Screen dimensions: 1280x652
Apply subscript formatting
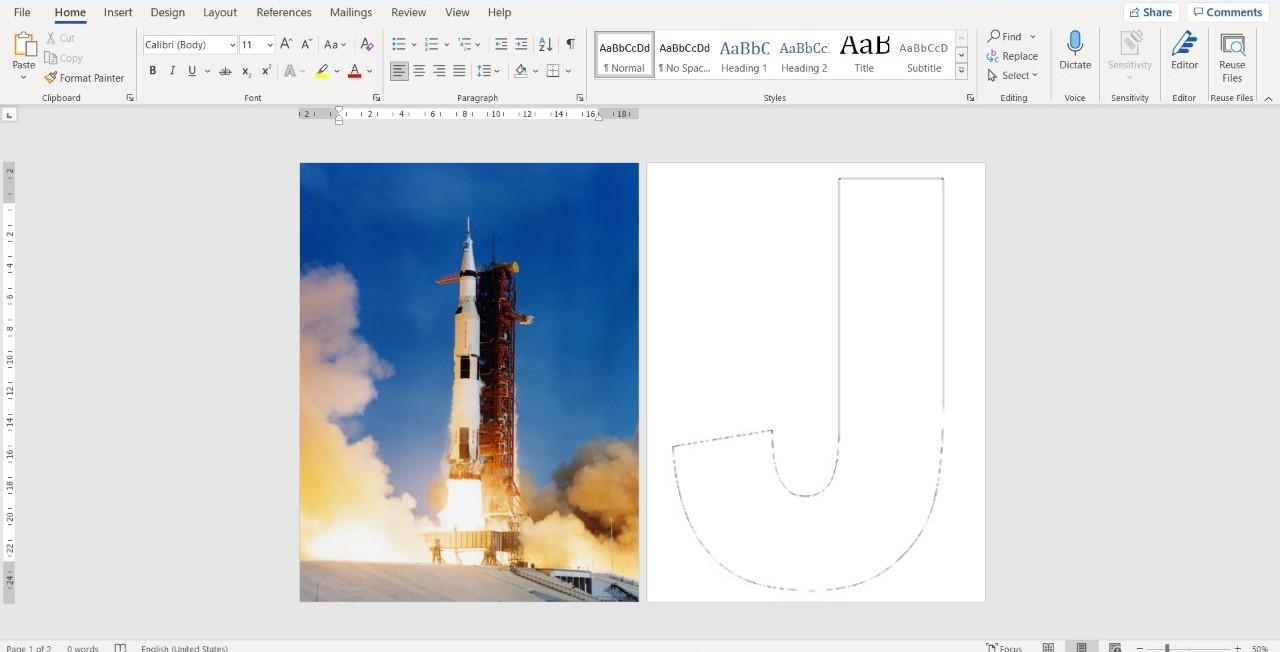[247, 71]
